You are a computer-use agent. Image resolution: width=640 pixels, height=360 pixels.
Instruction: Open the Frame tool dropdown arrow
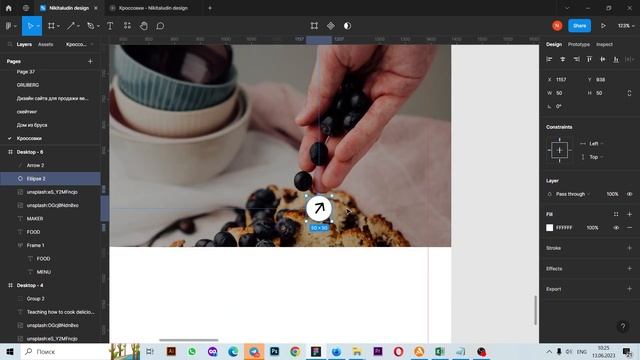point(59,26)
